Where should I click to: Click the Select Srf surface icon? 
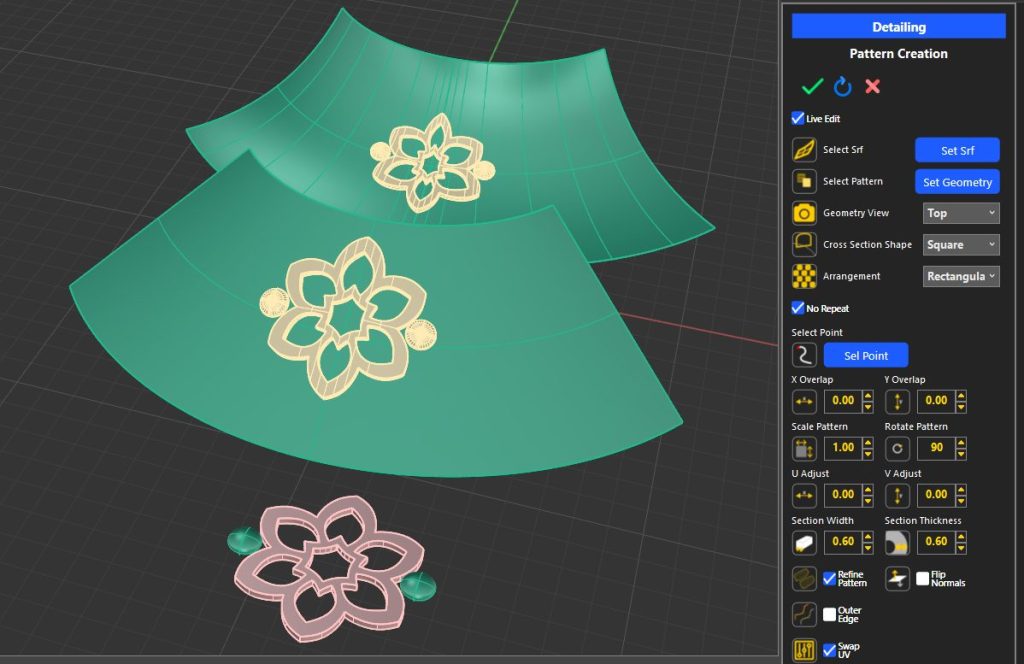pyautogui.click(x=804, y=150)
